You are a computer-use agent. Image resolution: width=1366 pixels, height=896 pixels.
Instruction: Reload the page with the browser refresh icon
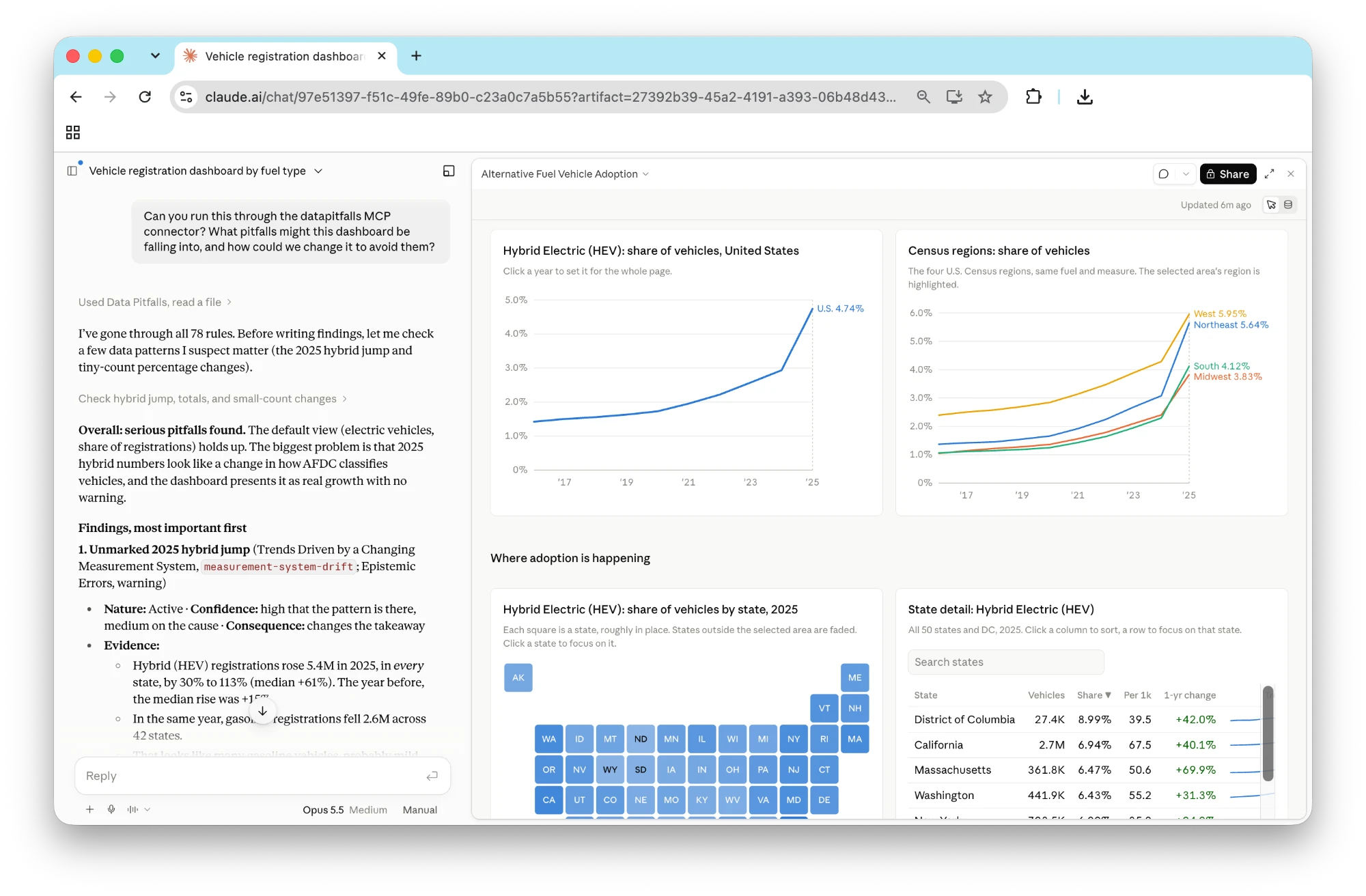coord(145,97)
